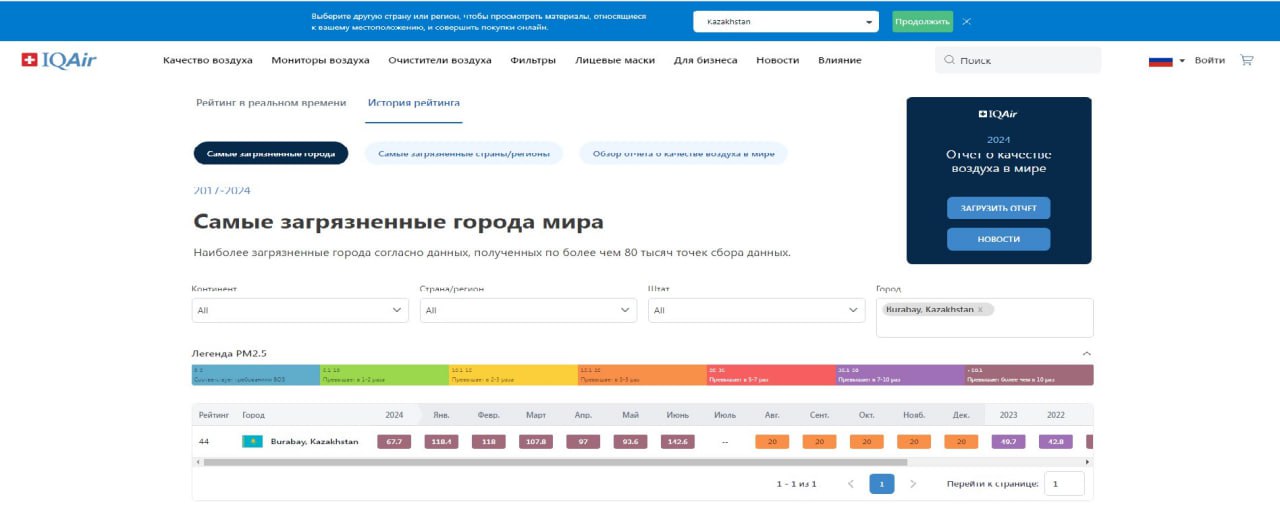Select the most polluted countries/regions pill
Viewport: 1280px width, 527px height.
tap(464, 154)
